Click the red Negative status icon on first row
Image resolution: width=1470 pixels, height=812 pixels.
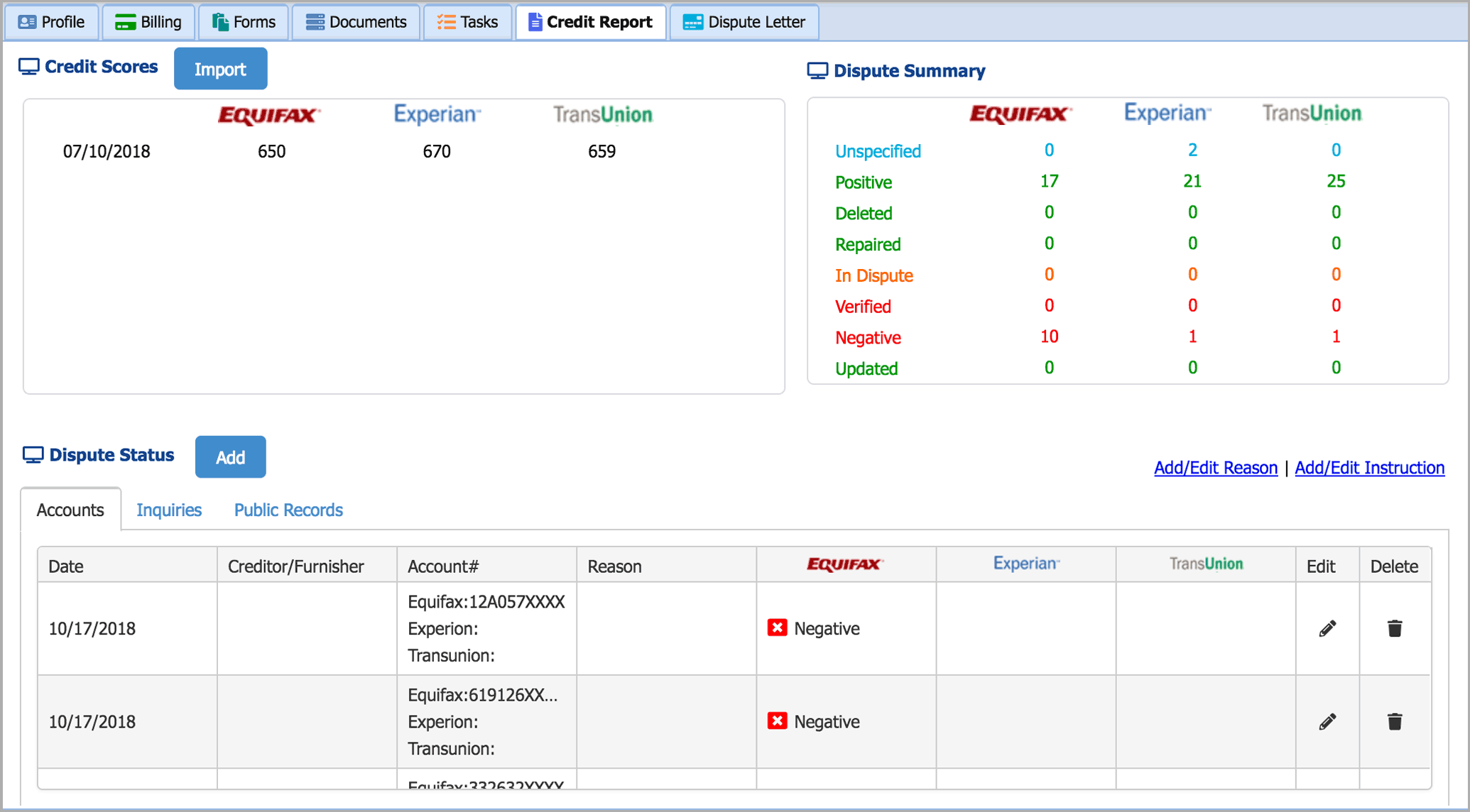pyautogui.click(x=778, y=627)
